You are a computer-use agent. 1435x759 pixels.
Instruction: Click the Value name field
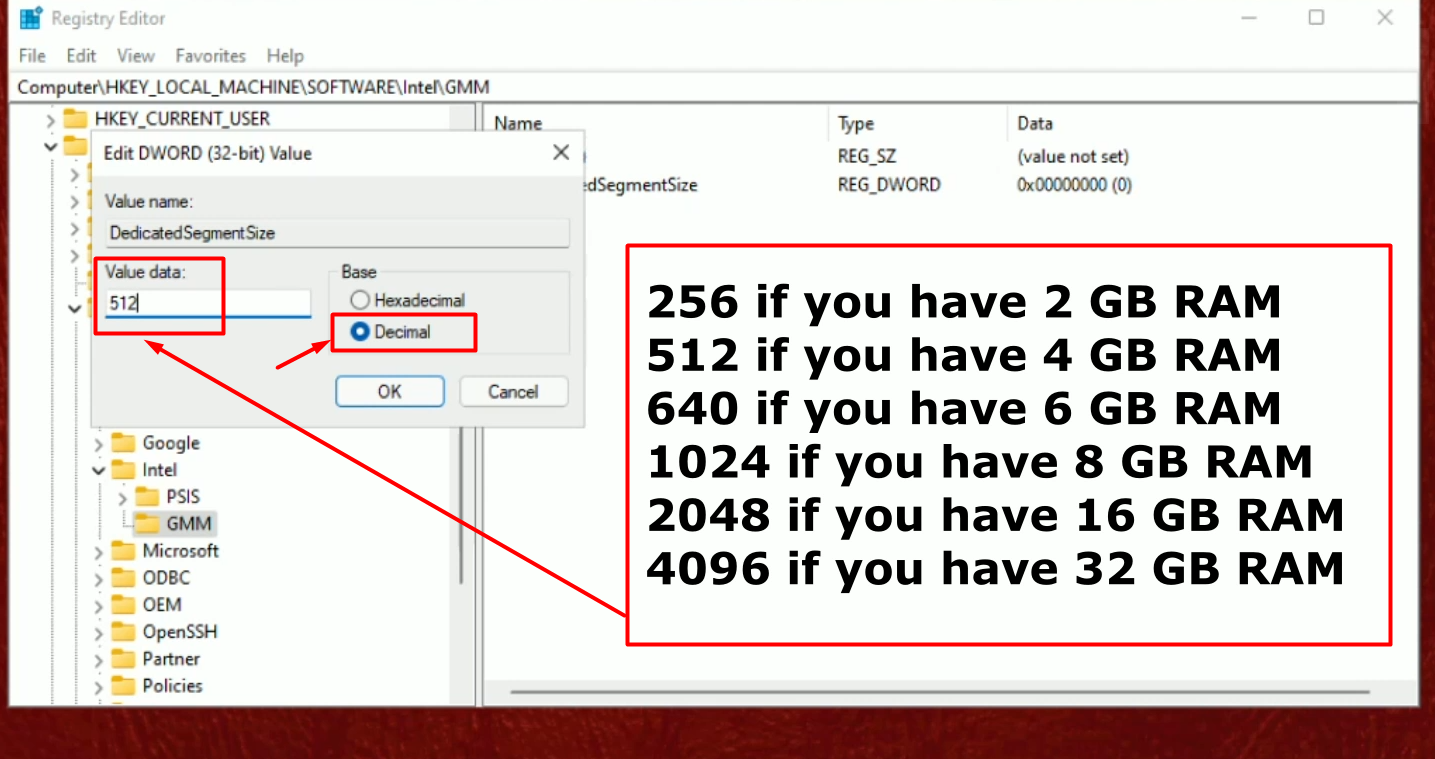[x=337, y=233]
